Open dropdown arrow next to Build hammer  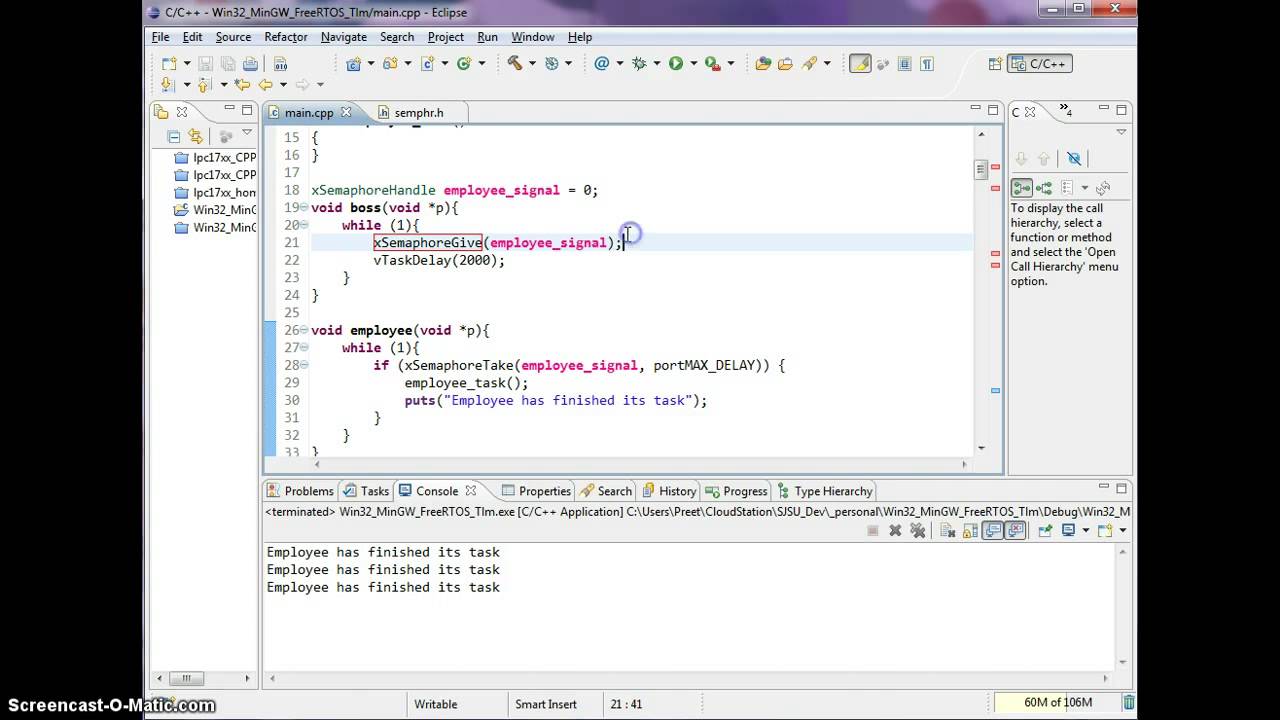coord(532,64)
